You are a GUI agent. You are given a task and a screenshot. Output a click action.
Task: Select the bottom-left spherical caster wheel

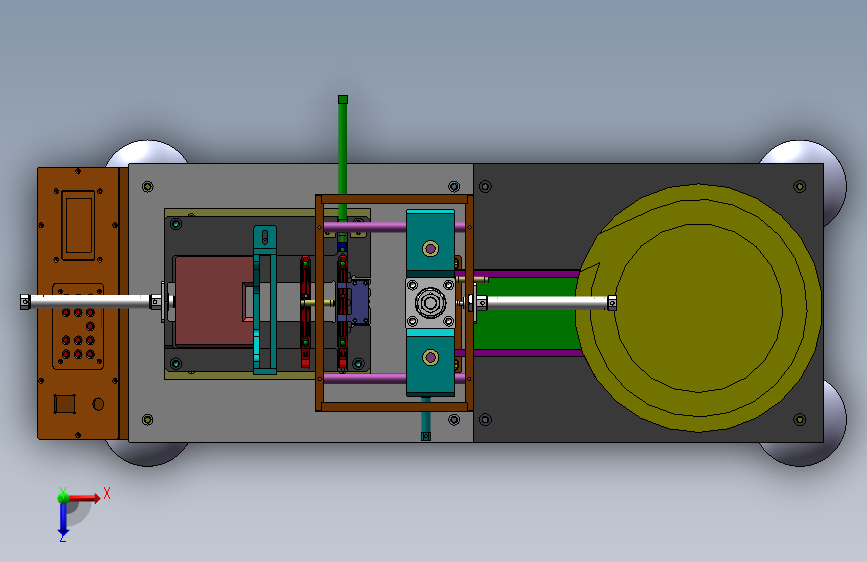pyautogui.click(x=147, y=454)
